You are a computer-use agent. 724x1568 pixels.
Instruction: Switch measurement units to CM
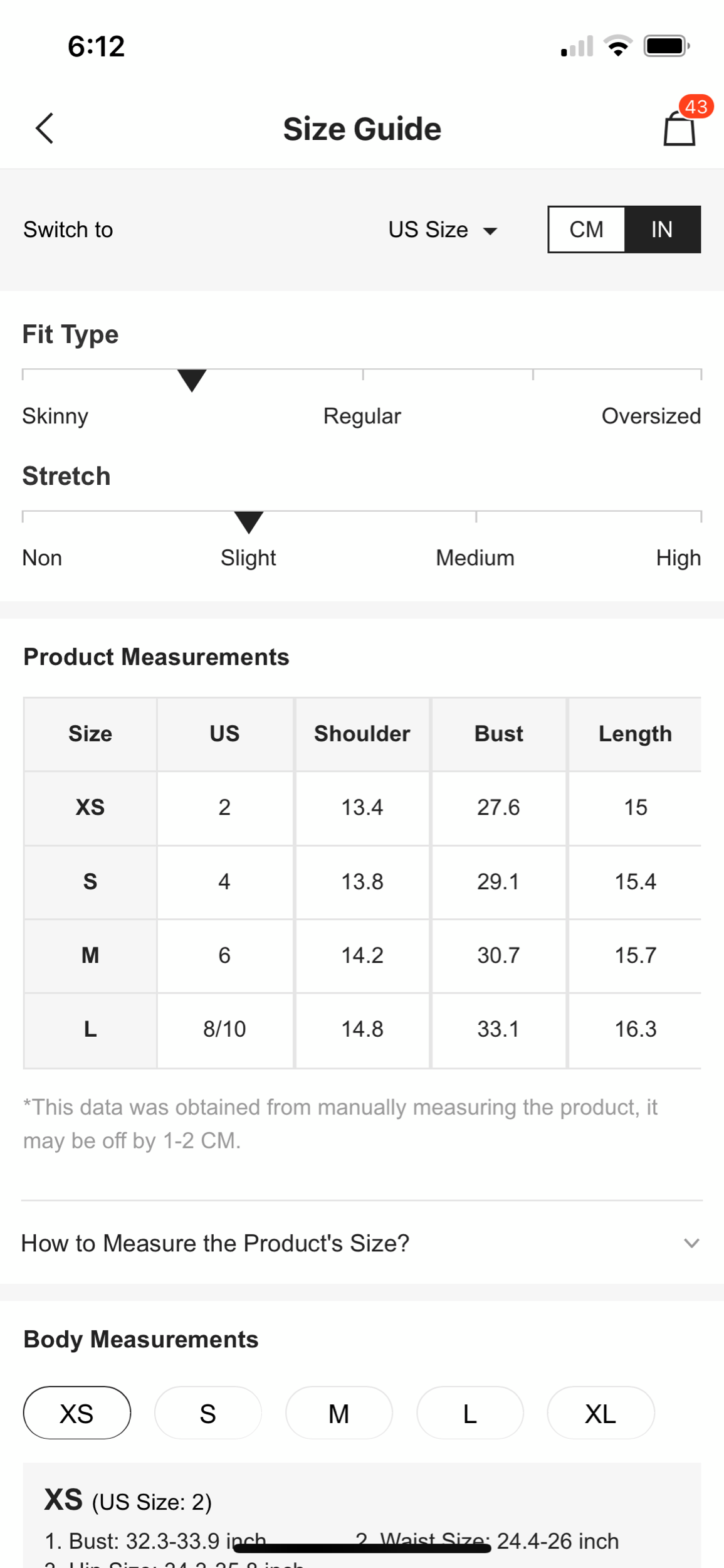tap(587, 230)
